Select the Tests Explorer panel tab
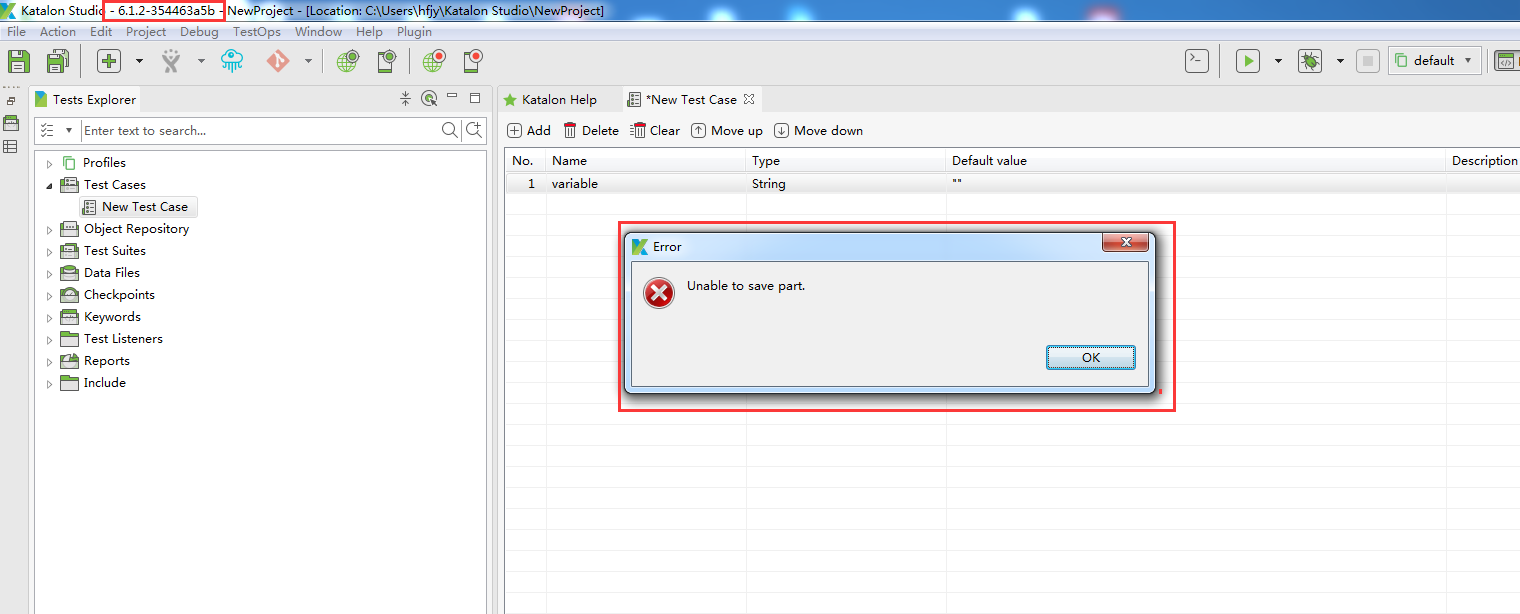 click(86, 100)
